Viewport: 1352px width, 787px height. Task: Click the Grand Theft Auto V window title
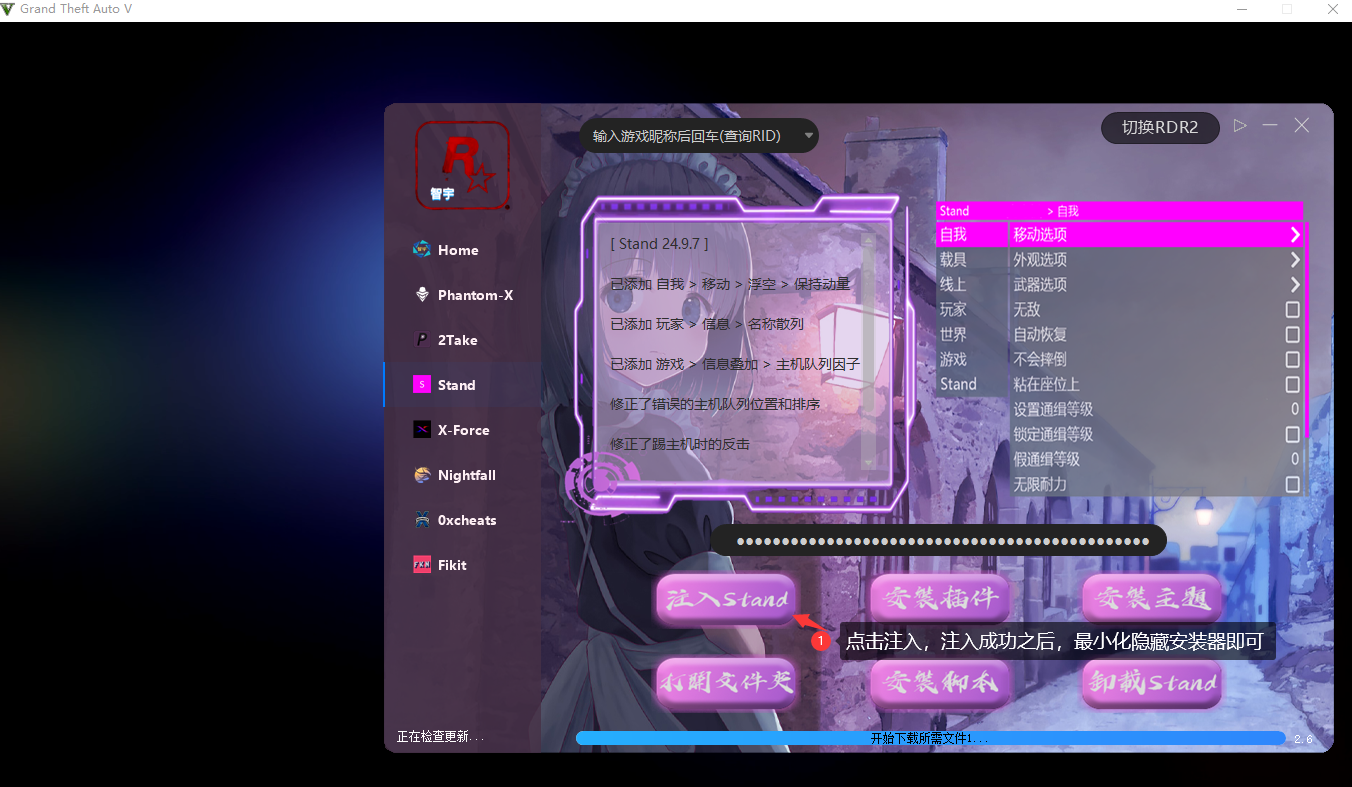tap(76, 9)
